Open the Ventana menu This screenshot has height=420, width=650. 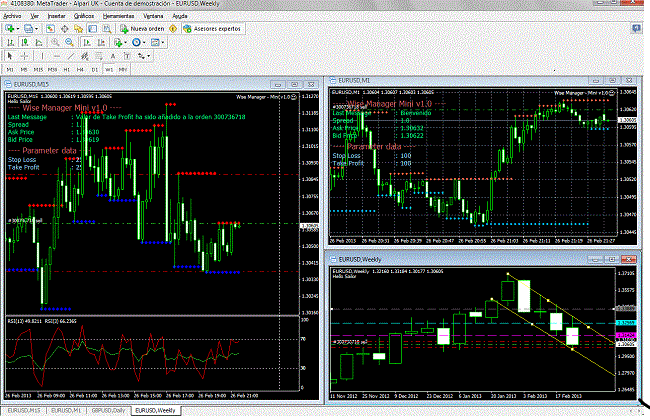click(153, 16)
